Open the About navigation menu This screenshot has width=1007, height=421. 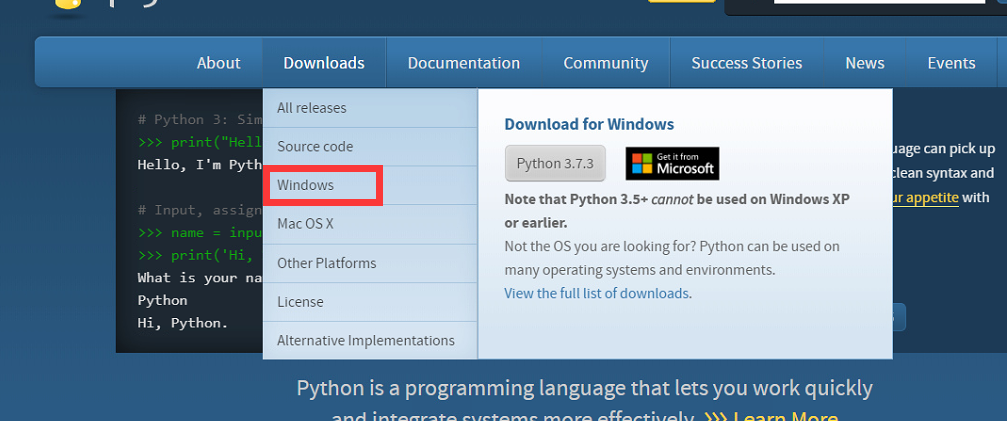[218, 63]
